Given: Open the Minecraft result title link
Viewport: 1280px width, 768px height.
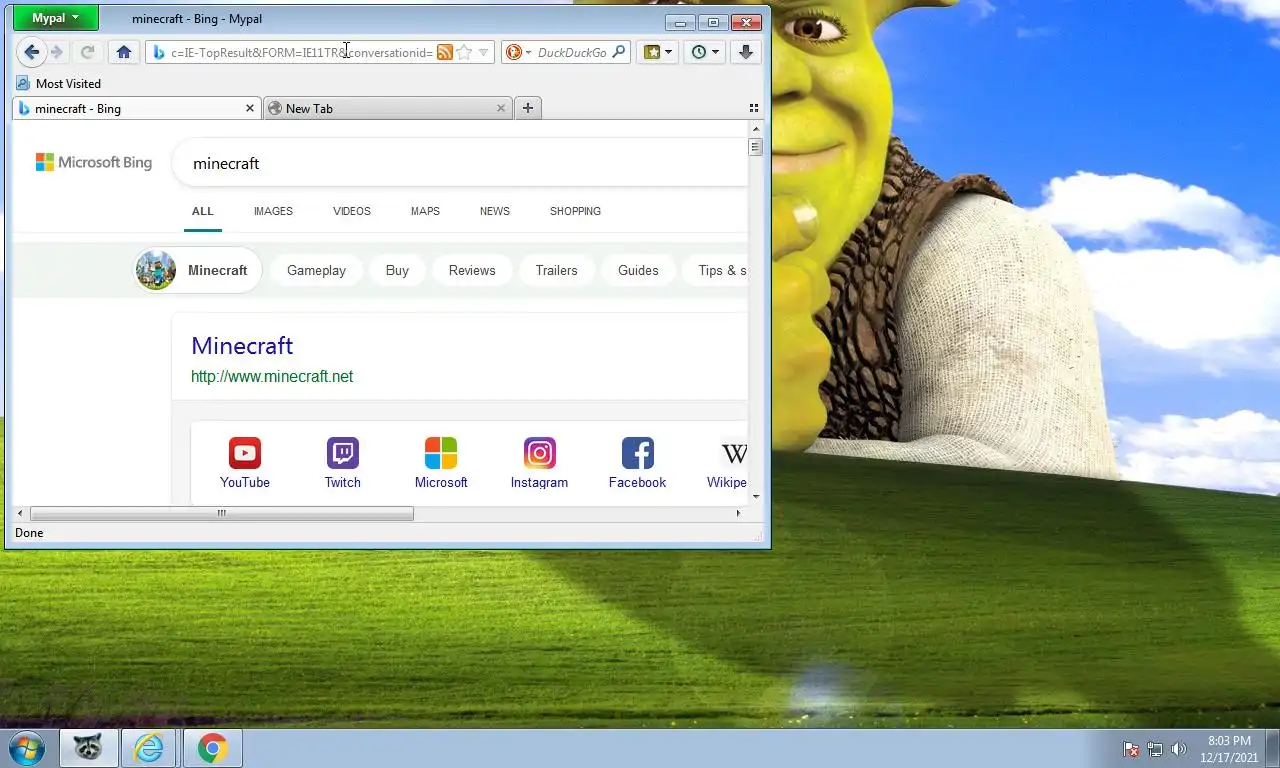Looking at the screenshot, I should (242, 346).
